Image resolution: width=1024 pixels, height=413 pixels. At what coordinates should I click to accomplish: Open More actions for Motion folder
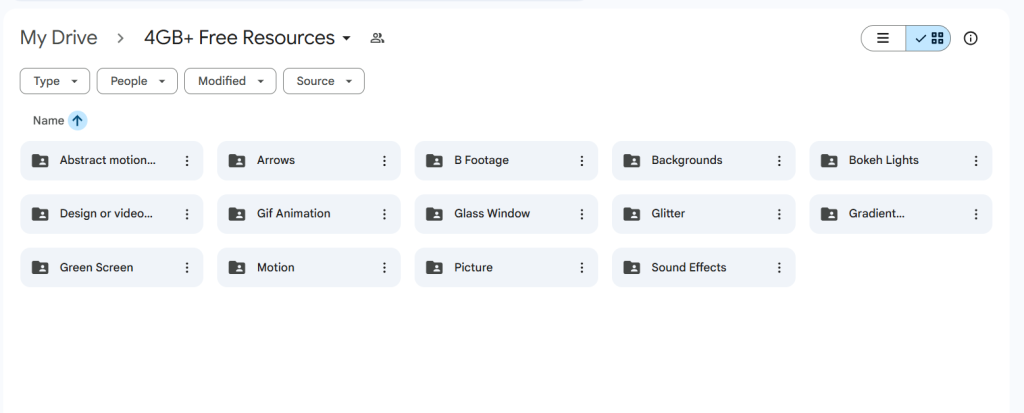click(x=385, y=268)
